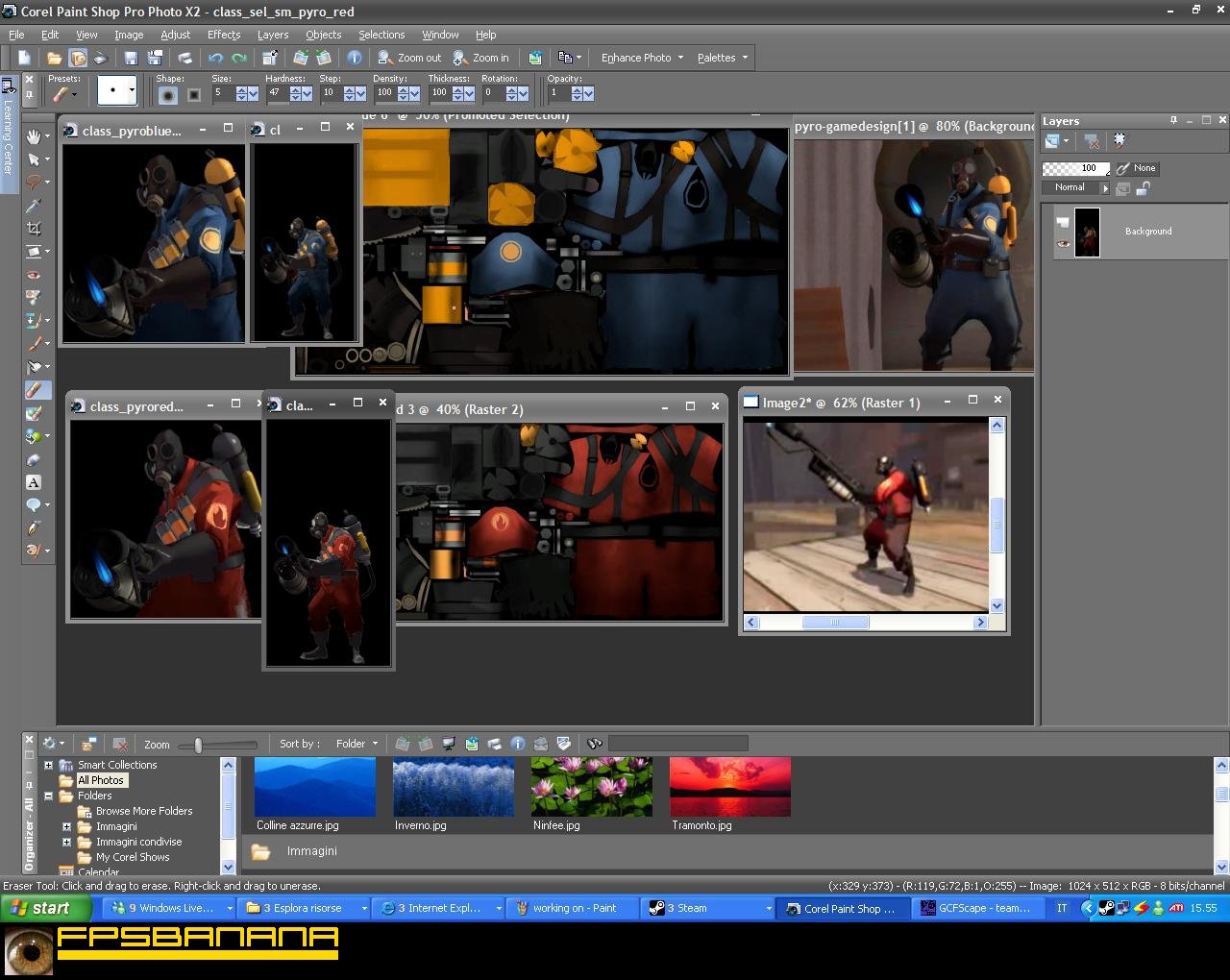Open the Effects menu
Image resolution: width=1230 pixels, height=980 pixels.
click(x=224, y=35)
